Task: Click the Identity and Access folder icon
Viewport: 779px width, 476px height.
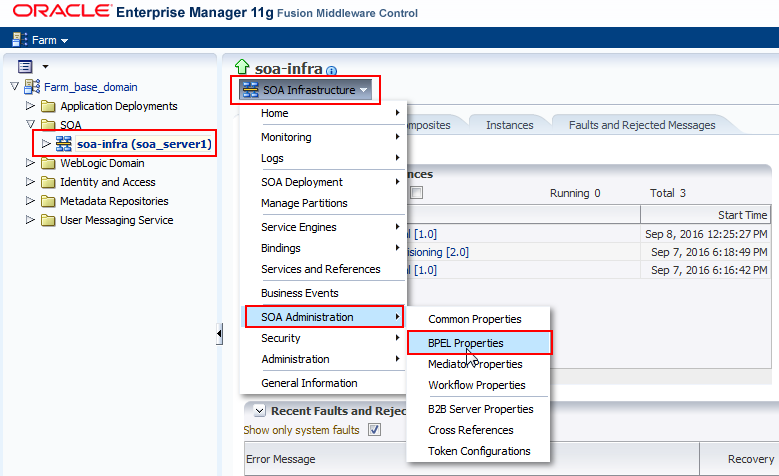Action: coord(48,182)
